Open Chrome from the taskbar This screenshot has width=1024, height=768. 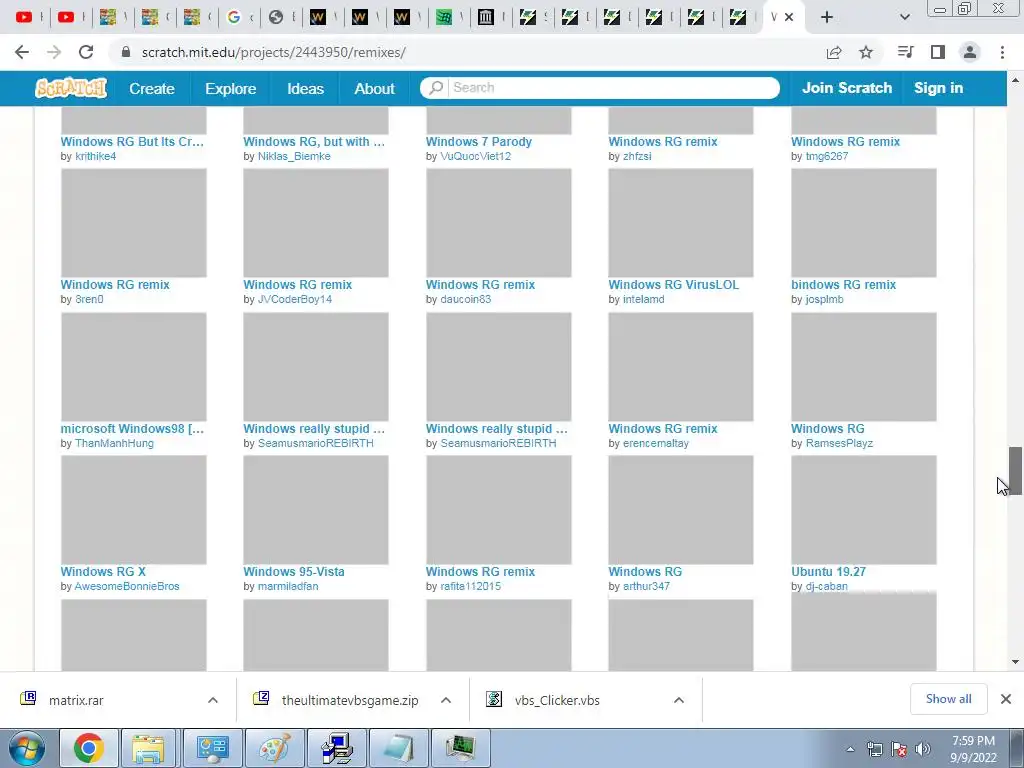click(x=89, y=748)
